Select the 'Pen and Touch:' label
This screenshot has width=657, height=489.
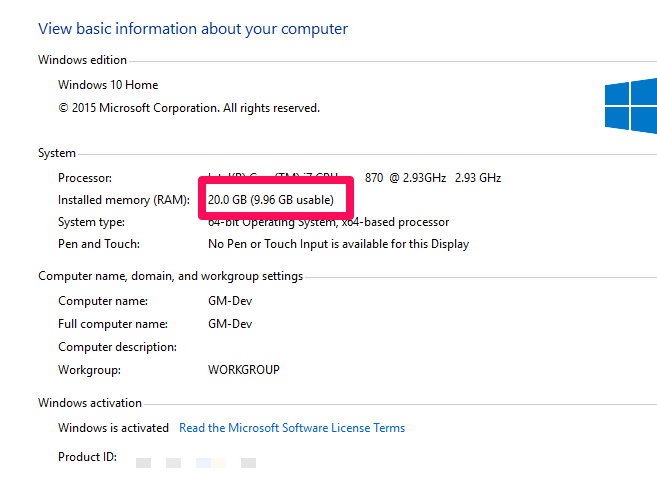pyautogui.click(x=99, y=244)
